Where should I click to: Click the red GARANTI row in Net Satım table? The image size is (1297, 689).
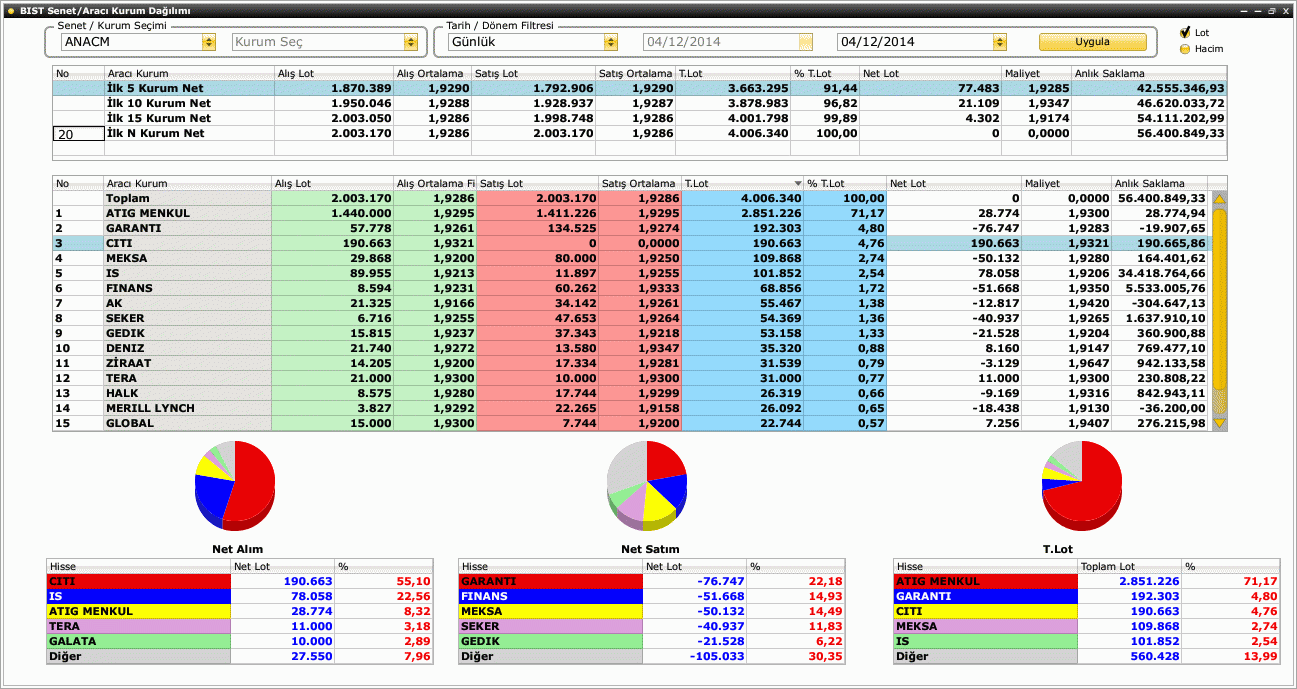tap(651, 581)
